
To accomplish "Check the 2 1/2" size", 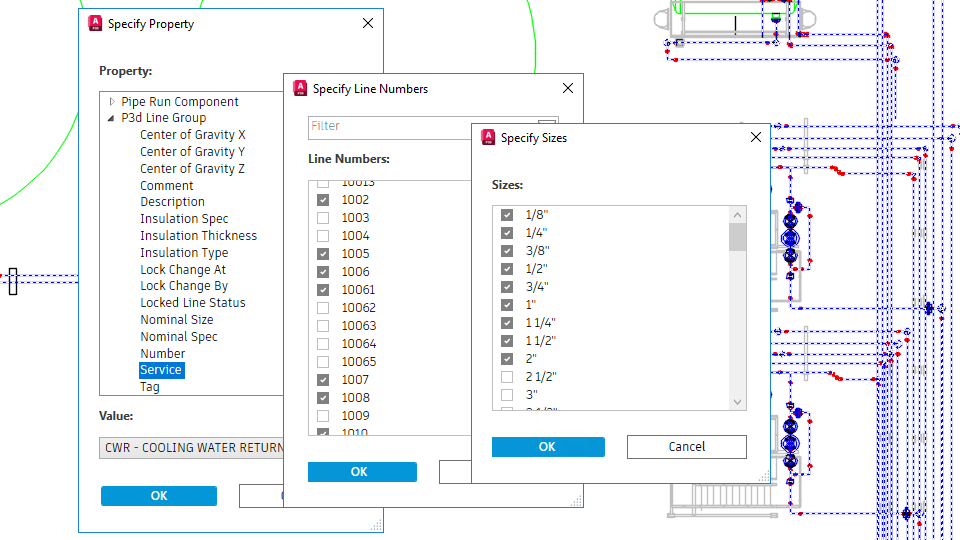I will coord(506,377).
